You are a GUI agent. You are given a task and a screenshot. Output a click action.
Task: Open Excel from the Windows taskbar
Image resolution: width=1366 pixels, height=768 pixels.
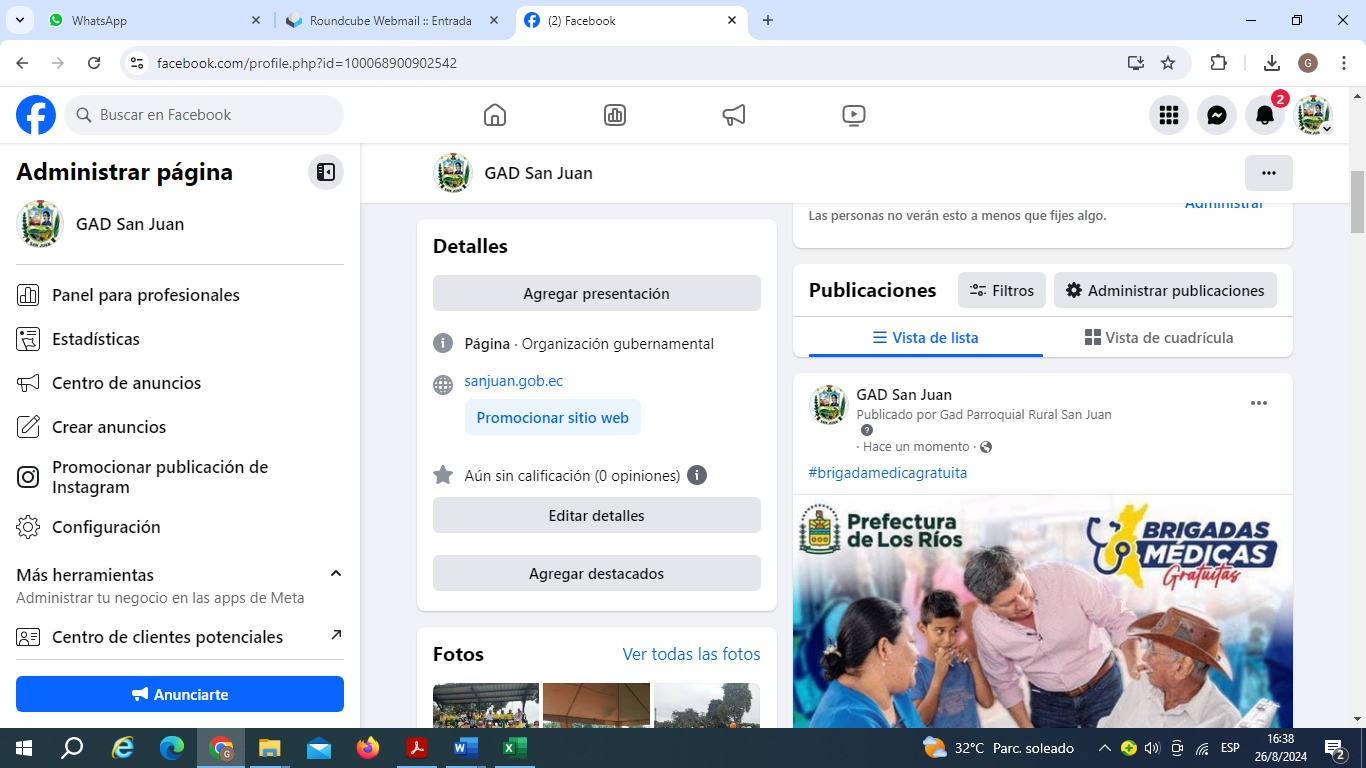[514, 748]
